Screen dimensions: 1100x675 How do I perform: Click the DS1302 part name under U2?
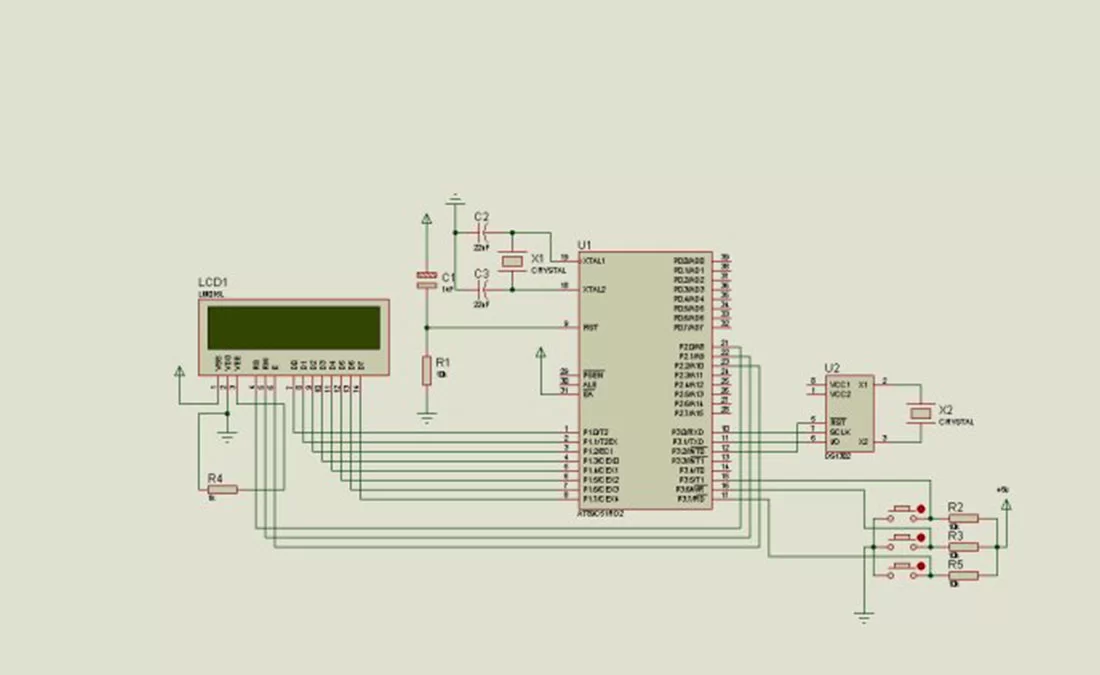pyautogui.click(x=838, y=456)
